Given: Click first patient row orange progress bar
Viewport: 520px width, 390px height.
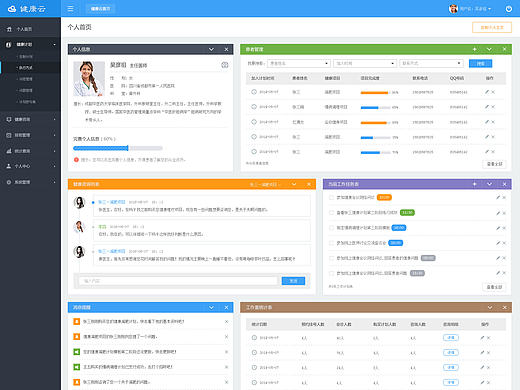Looking at the screenshot, I should (x=375, y=92).
